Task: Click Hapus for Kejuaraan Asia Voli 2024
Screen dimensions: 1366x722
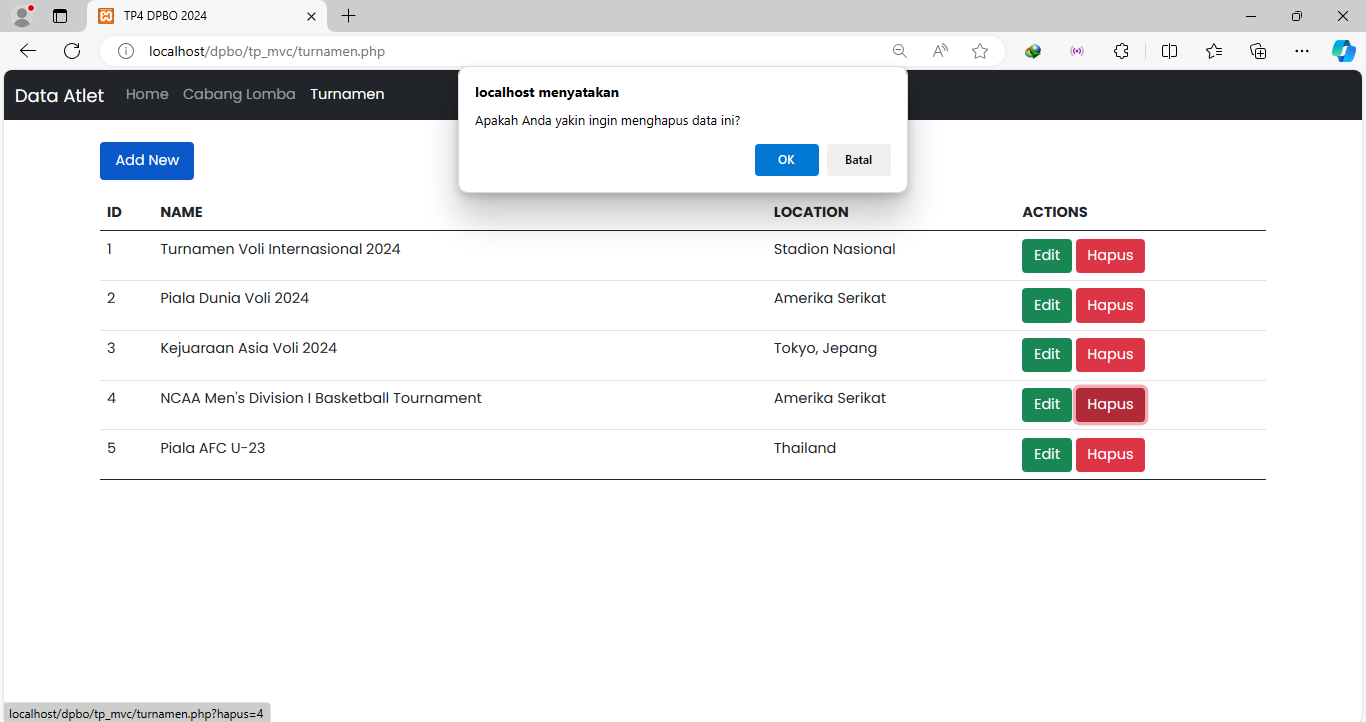Action: click(1110, 355)
